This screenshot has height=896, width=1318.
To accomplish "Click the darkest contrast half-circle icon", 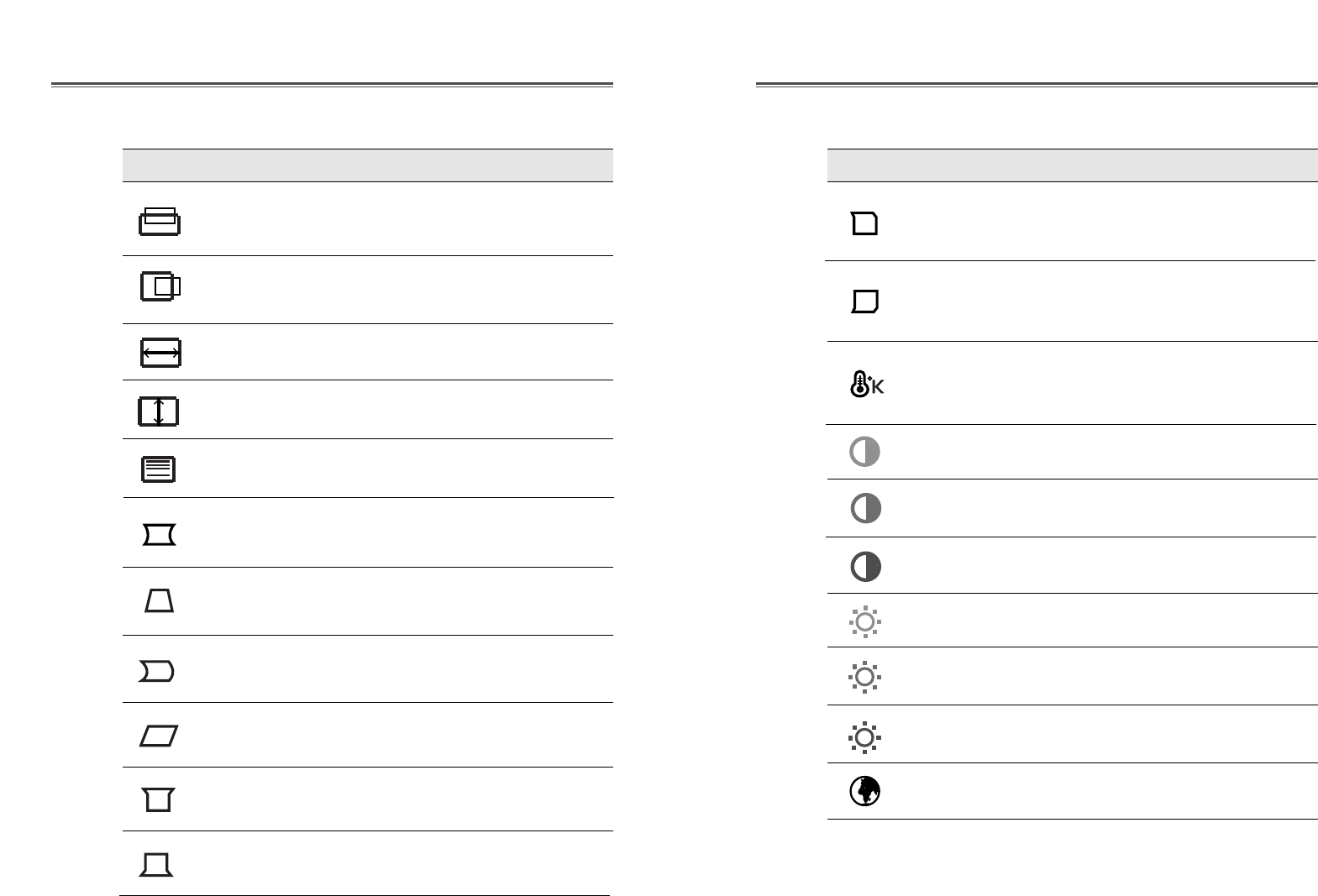I will (x=865, y=567).
